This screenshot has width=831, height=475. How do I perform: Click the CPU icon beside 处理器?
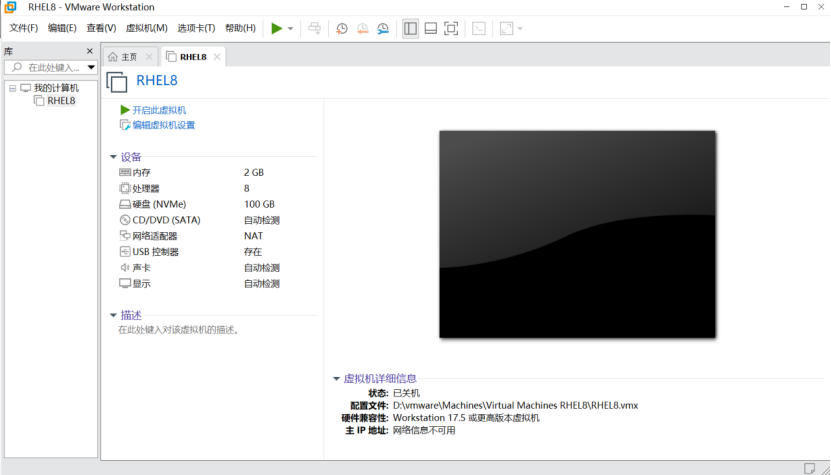tap(125, 188)
